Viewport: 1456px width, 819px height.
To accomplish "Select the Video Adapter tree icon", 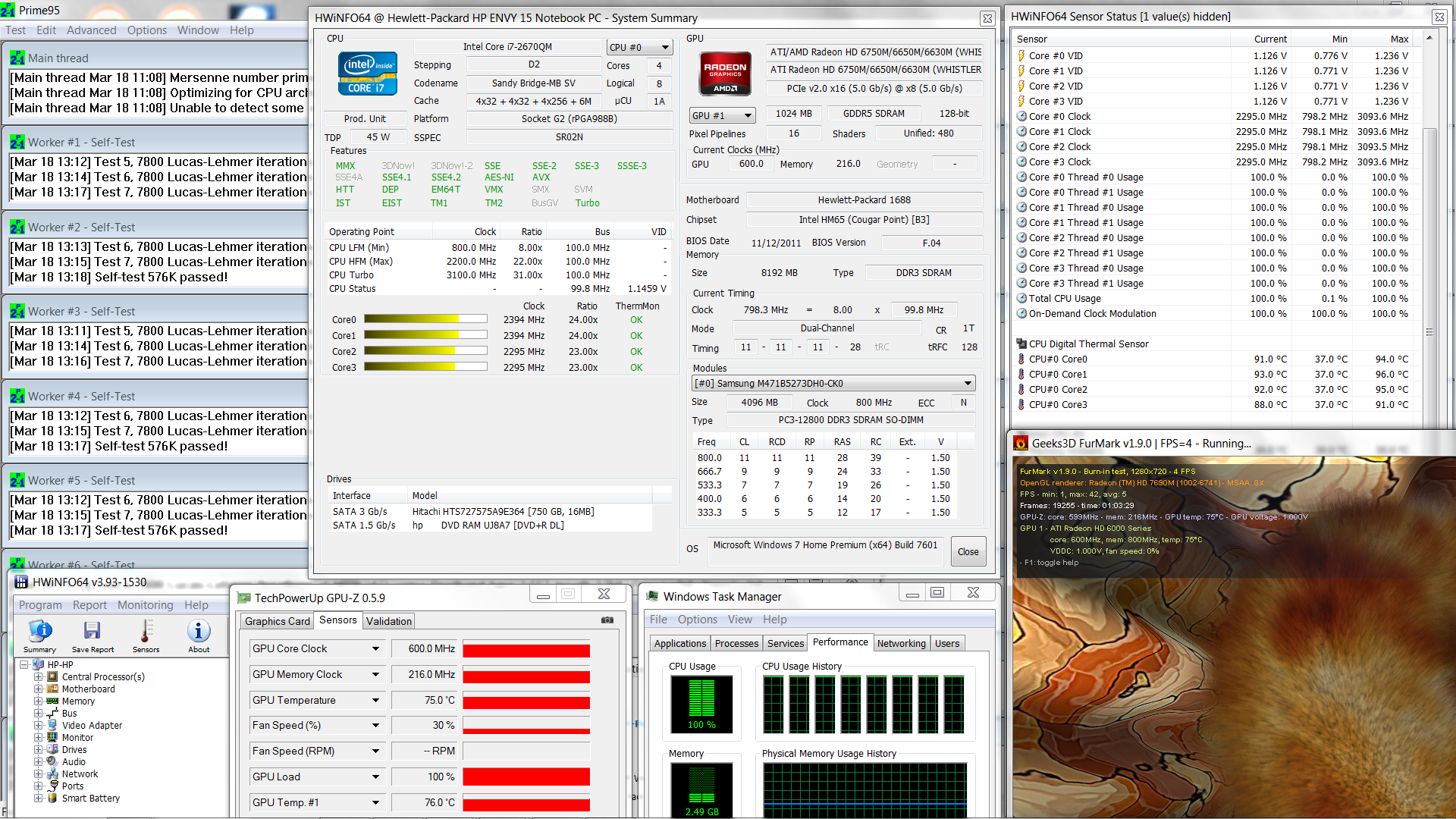I will pyautogui.click(x=52, y=725).
